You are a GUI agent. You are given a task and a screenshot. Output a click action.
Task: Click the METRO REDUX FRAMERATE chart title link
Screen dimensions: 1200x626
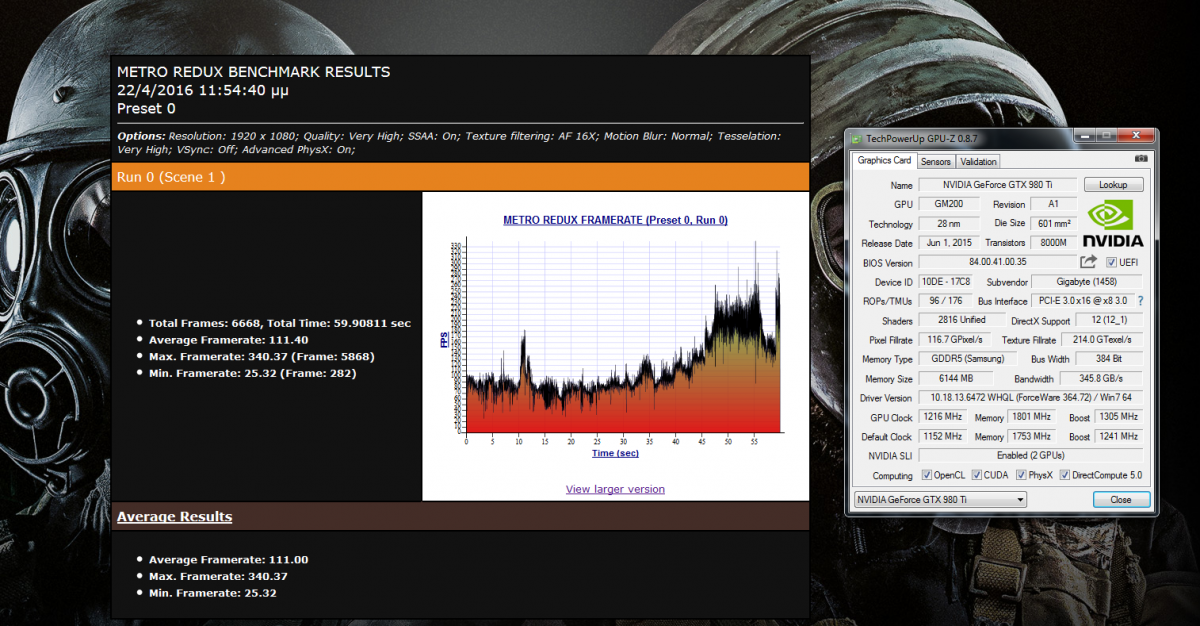pyautogui.click(x=615, y=220)
